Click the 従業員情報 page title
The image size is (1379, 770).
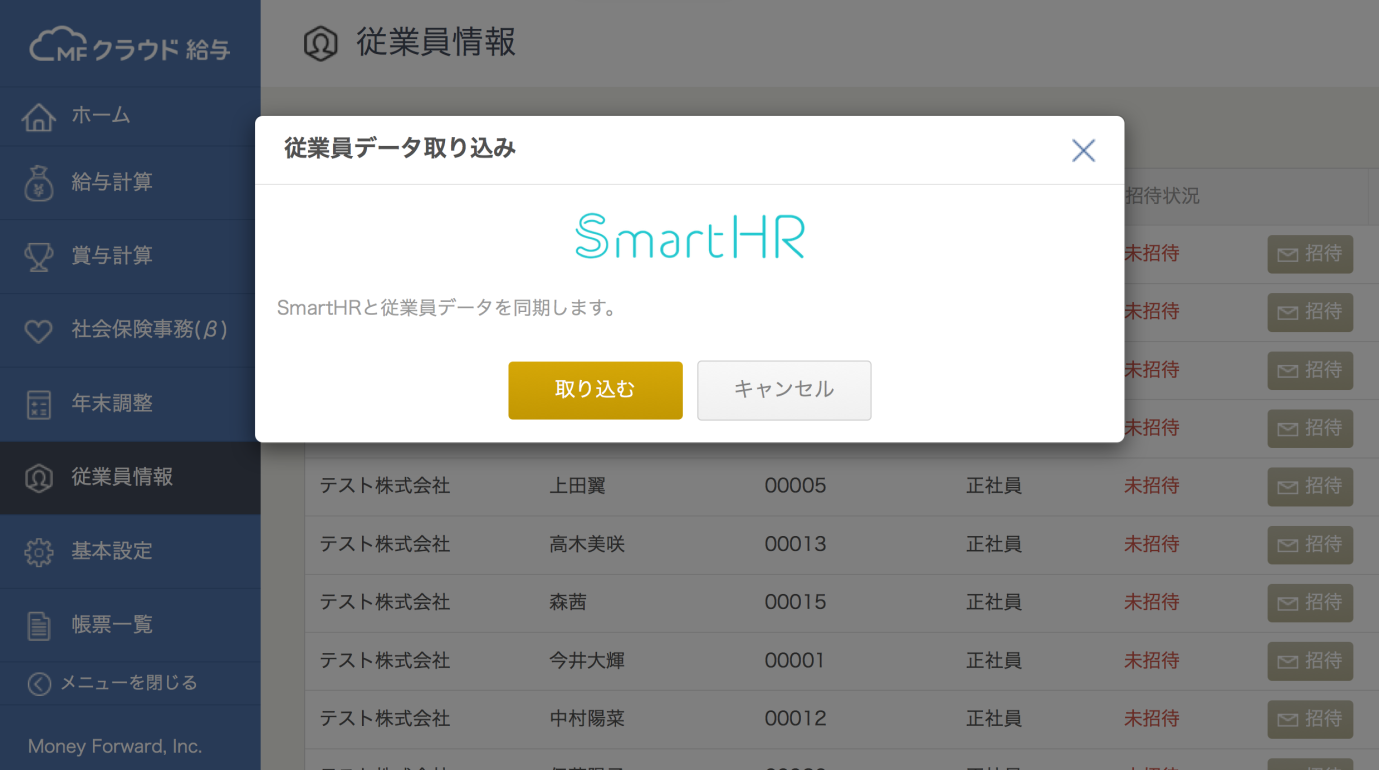point(436,43)
